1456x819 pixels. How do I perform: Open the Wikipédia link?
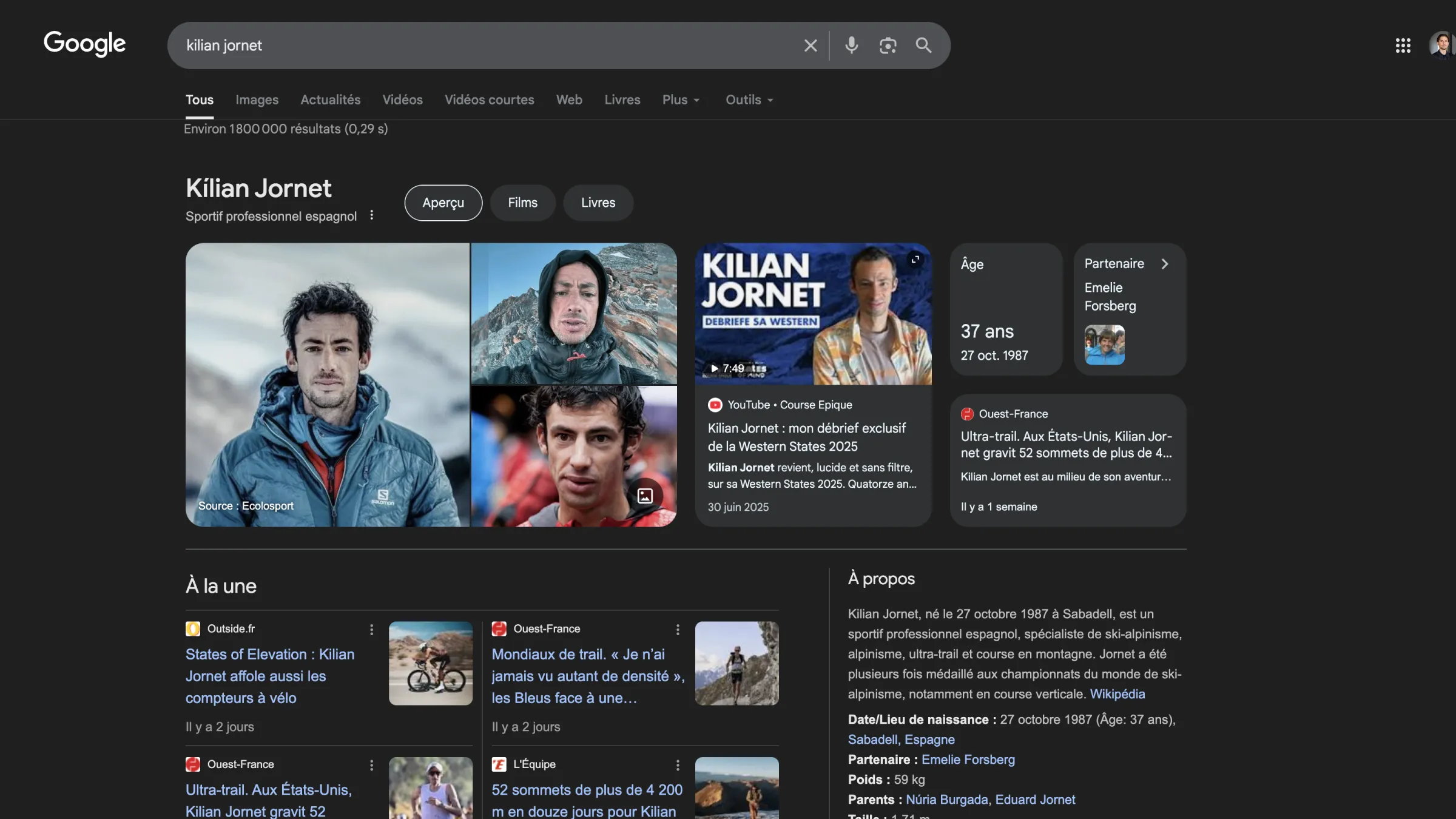(1117, 694)
